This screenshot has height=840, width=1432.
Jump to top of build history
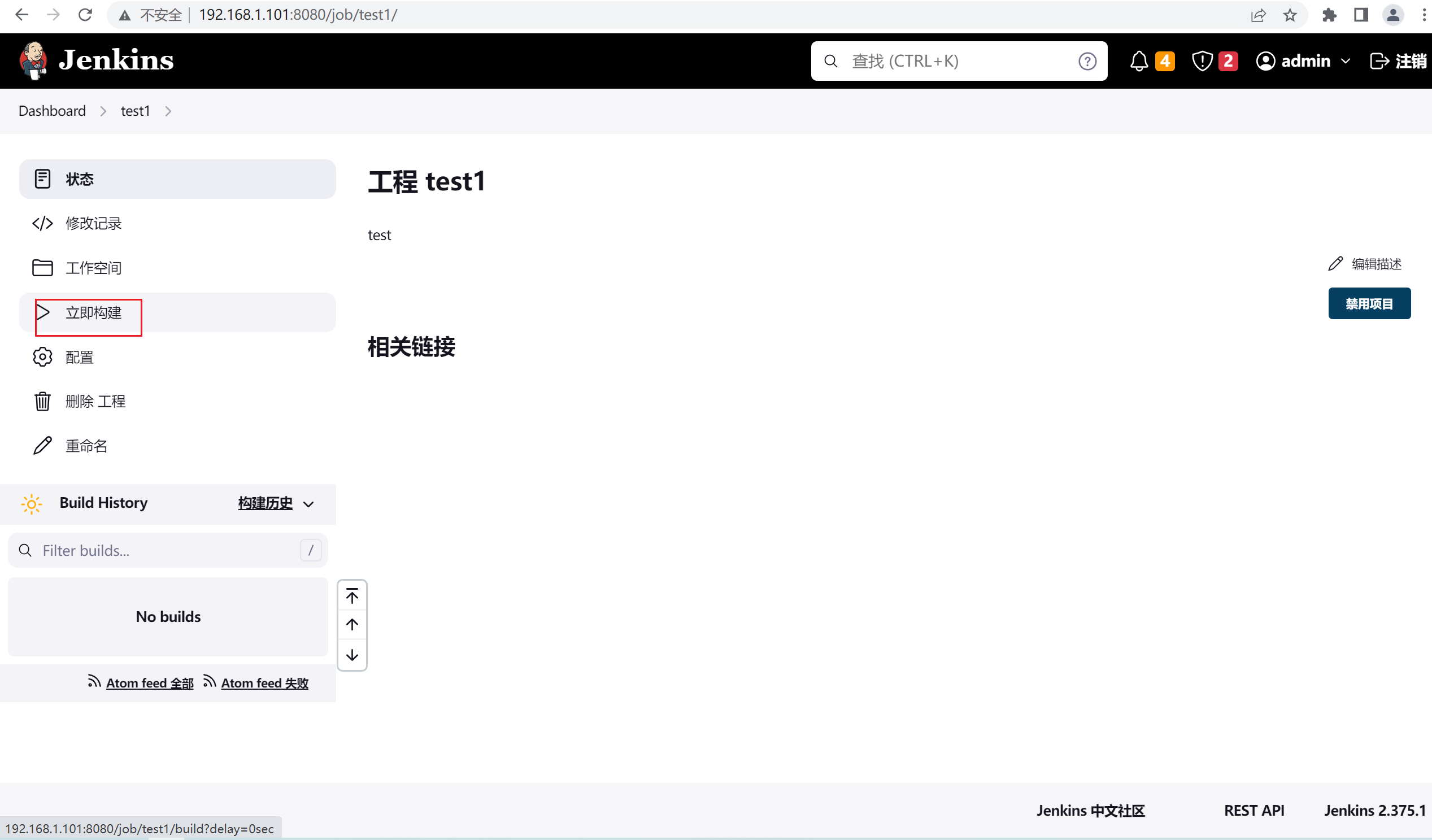[x=352, y=596]
